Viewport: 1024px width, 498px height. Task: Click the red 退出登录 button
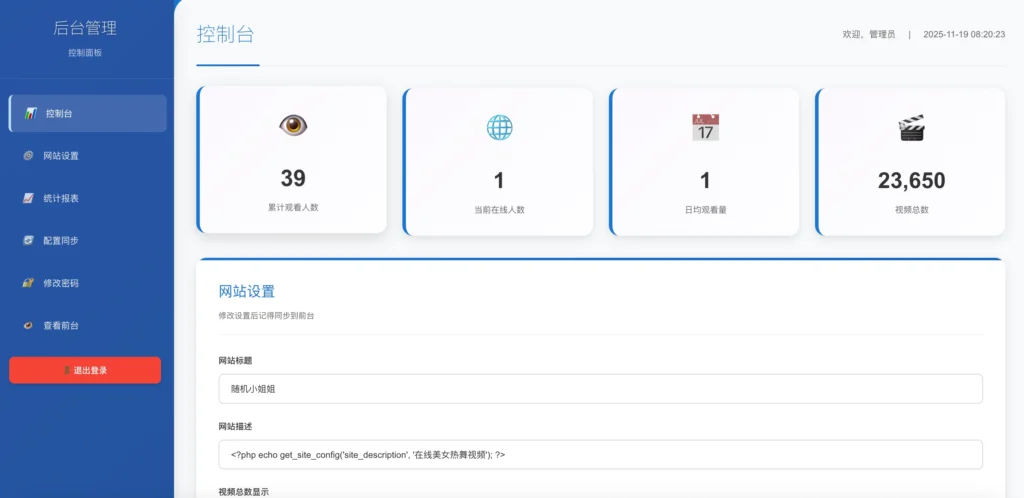point(85,370)
